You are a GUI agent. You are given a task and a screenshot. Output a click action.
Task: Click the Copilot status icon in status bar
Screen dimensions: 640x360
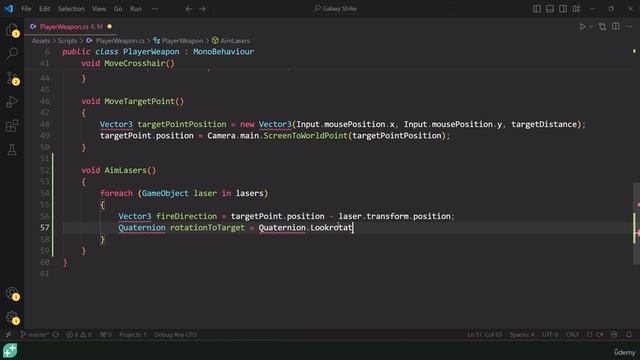pyautogui.click(x=614, y=335)
